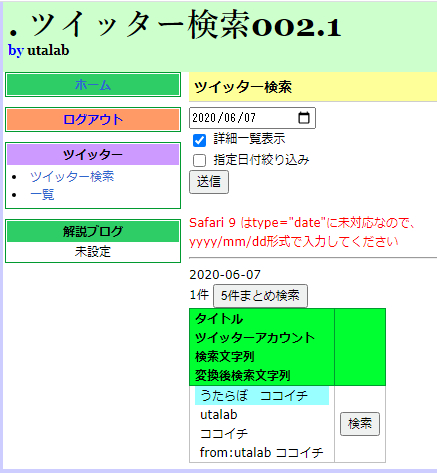Click the 変換後検索文字列 header text
437x473 pixels.
pyautogui.click(x=243, y=376)
